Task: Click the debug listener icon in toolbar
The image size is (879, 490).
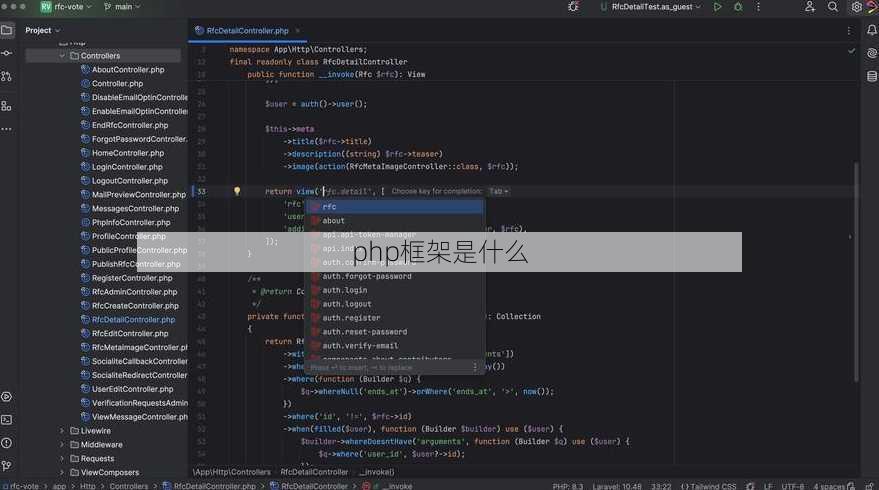Action: point(573,7)
